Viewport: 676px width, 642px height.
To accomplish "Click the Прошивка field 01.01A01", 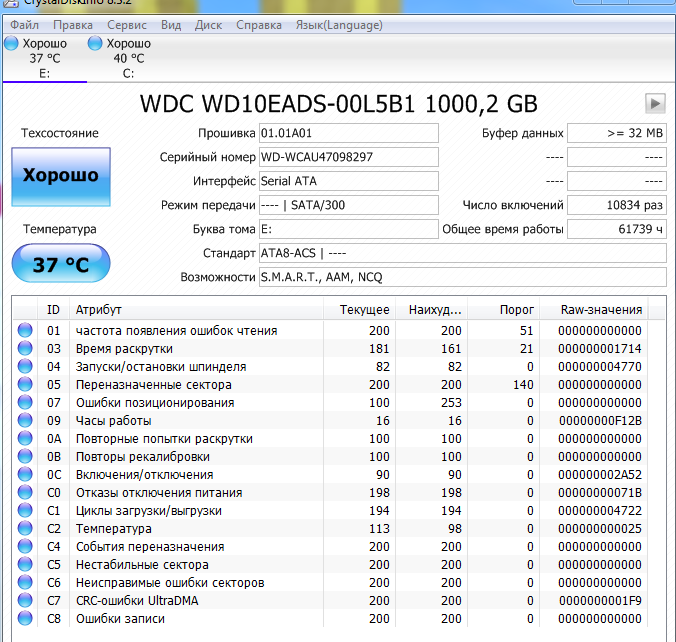I will click(x=348, y=133).
